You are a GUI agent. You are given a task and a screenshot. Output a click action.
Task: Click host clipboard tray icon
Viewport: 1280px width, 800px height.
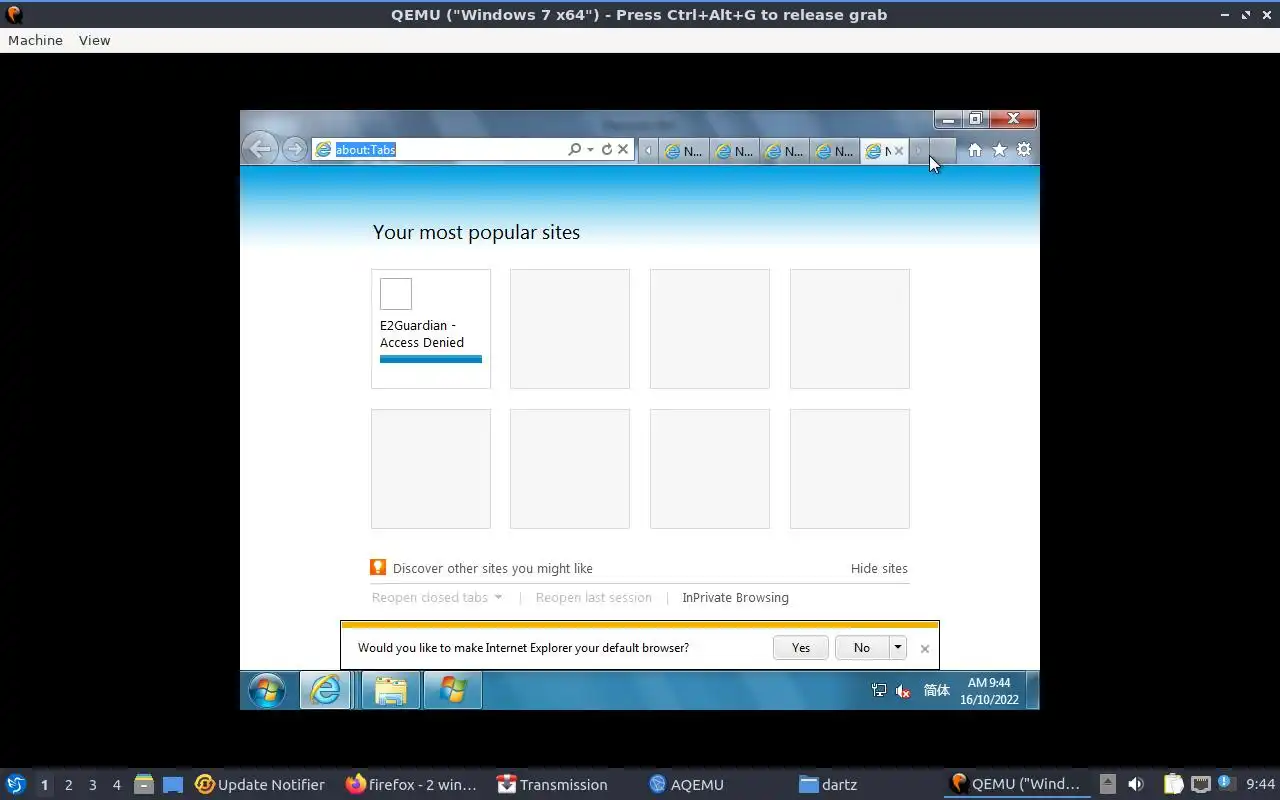(1173, 784)
